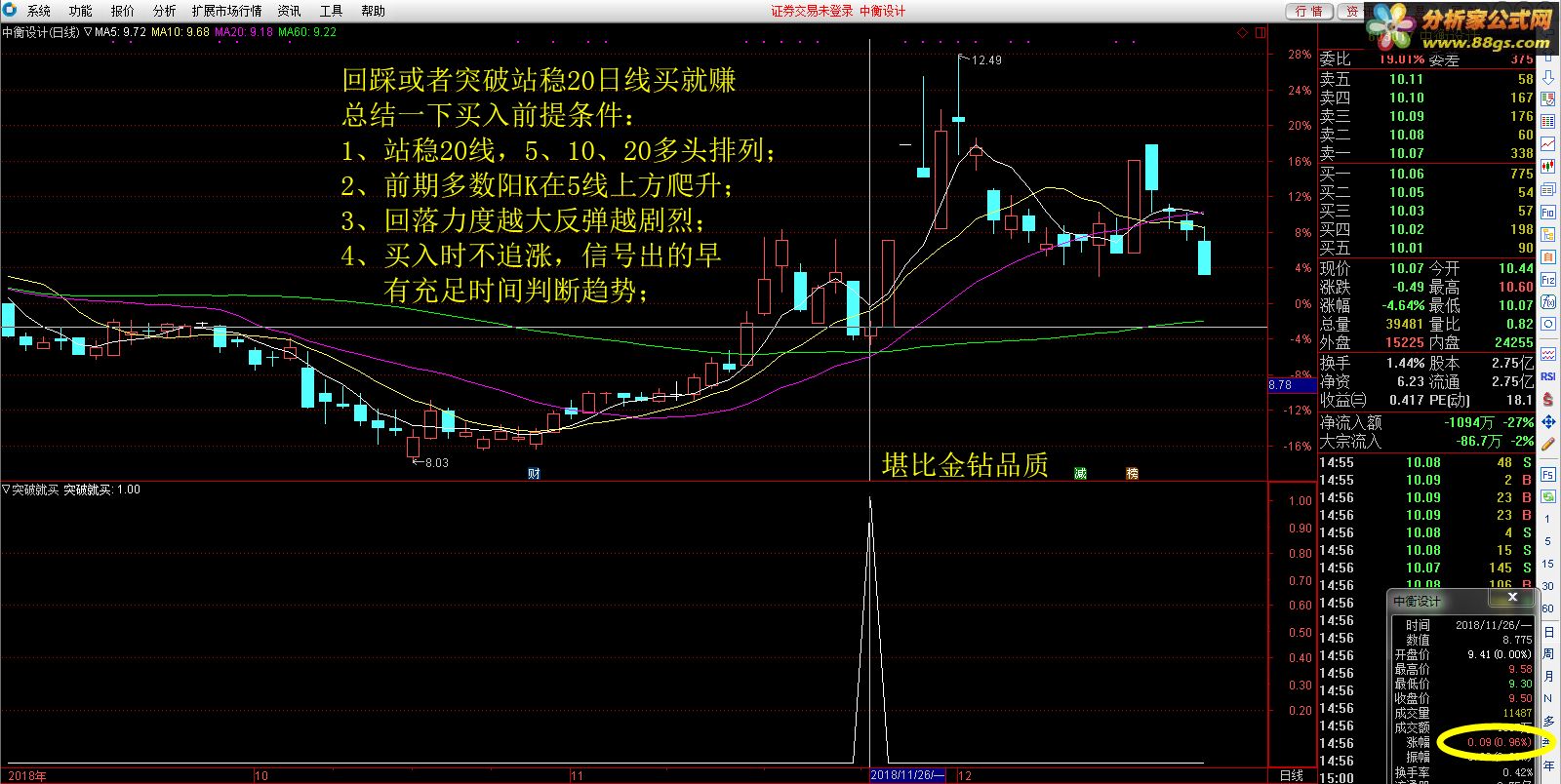Viewport: 1561px width, 784px height.
Task: Click the candlestick chart icon in right toolbar
Action: (x=1548, y=167)
